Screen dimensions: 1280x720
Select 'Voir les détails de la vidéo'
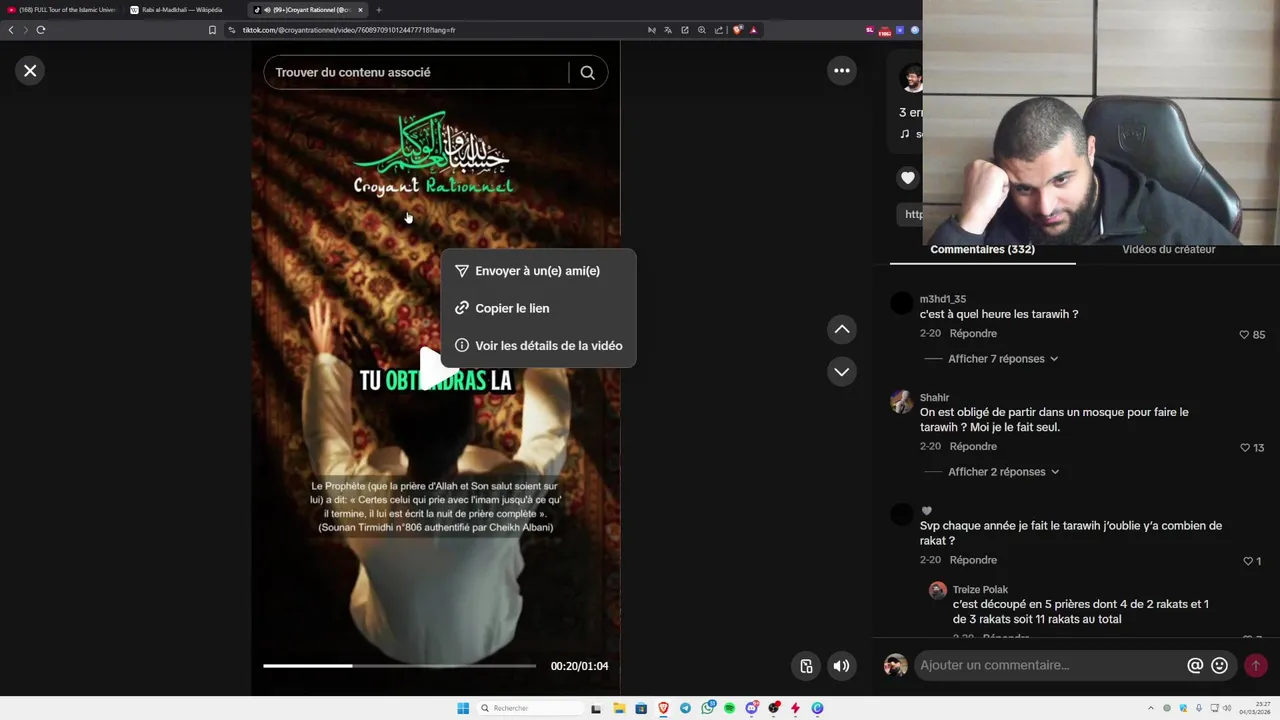pos(538,346)
